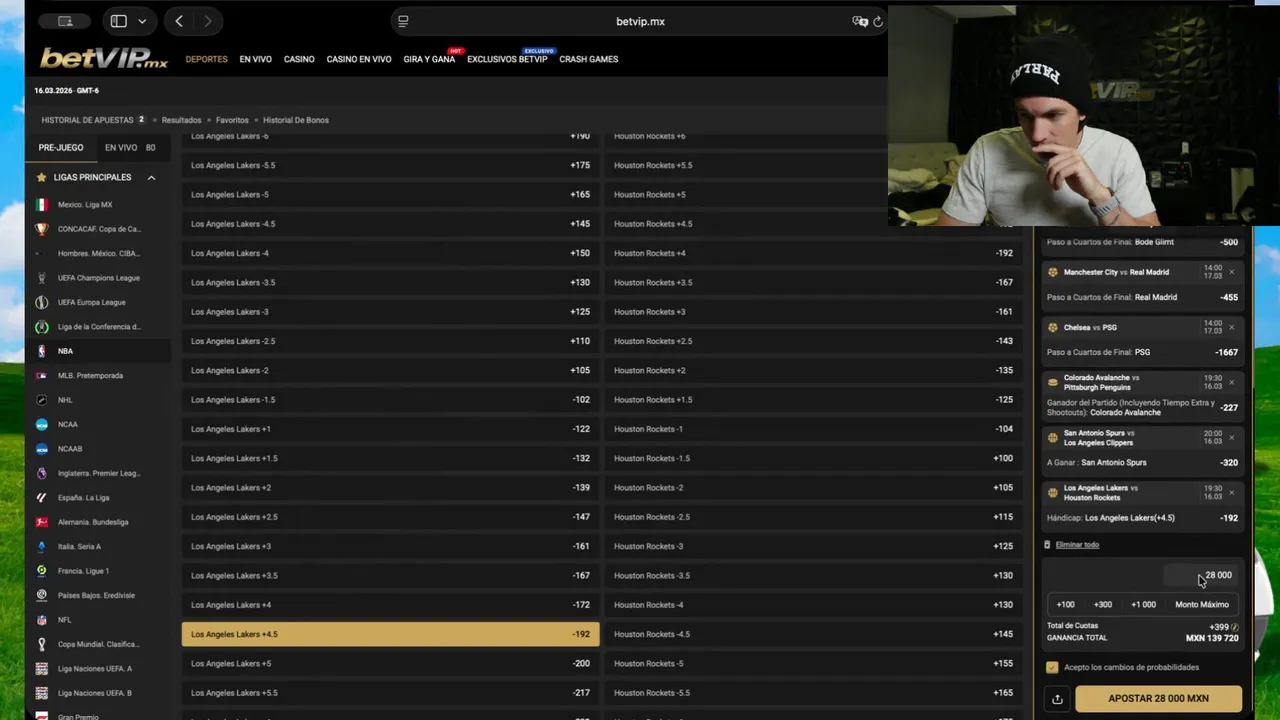Open the Favoritos link
1280x720 pixels.
coord(232,120)
